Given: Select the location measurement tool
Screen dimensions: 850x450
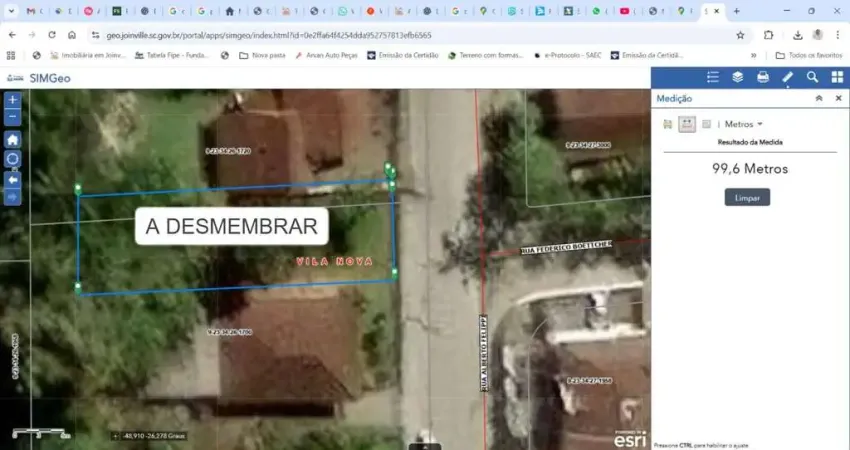Looking at the screenshot, I should [706, 124].
